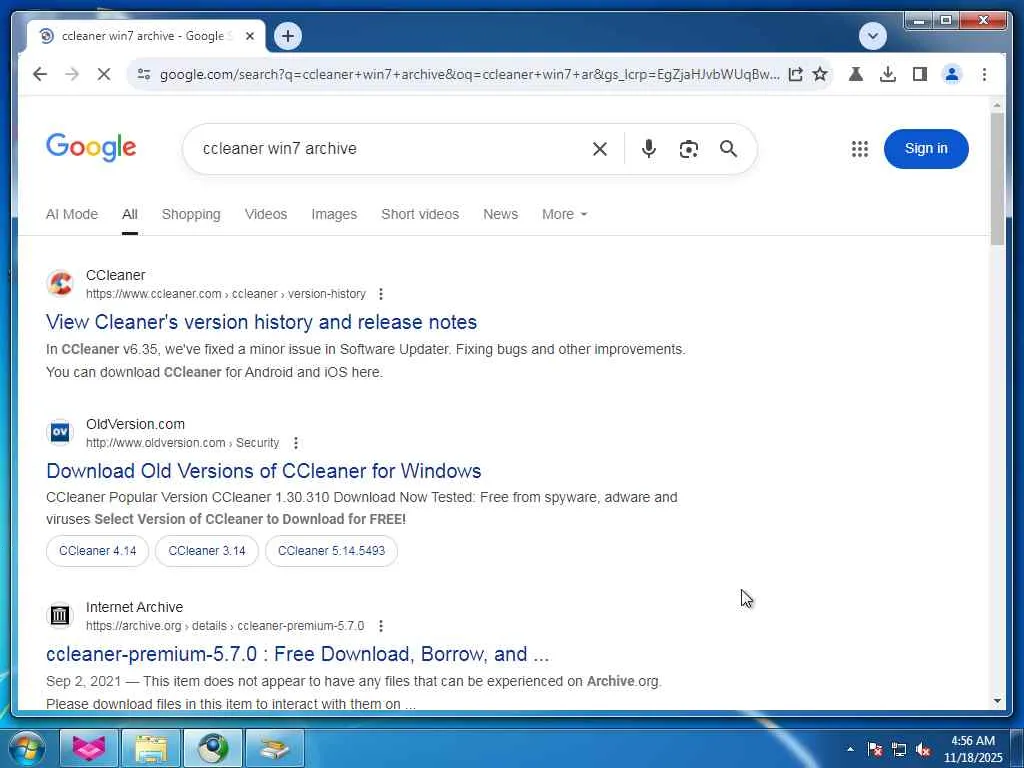Switch to AI Mode tab
1024x768 pixels.
[x=72, y=214]
